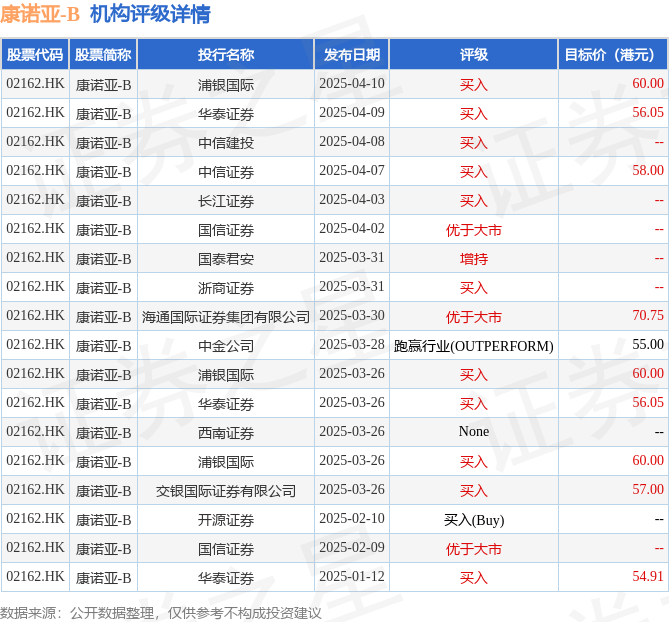Click the 西南证券 cell
The width and height of the screenshot is (669, 622).
pyautogui.click(x=226, y=433)
